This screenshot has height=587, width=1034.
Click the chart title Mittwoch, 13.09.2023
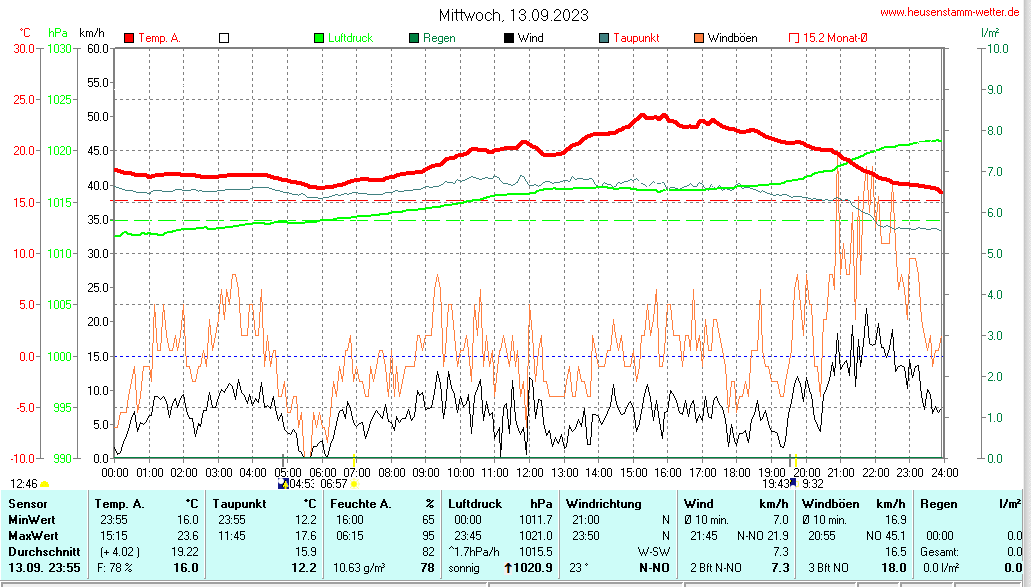click(x=514, y=15)
